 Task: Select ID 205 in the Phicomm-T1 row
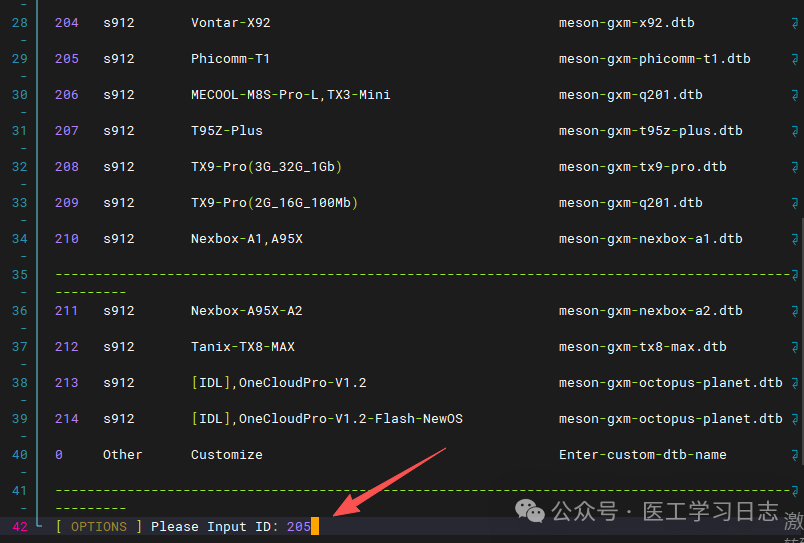[x=67, y=58]
